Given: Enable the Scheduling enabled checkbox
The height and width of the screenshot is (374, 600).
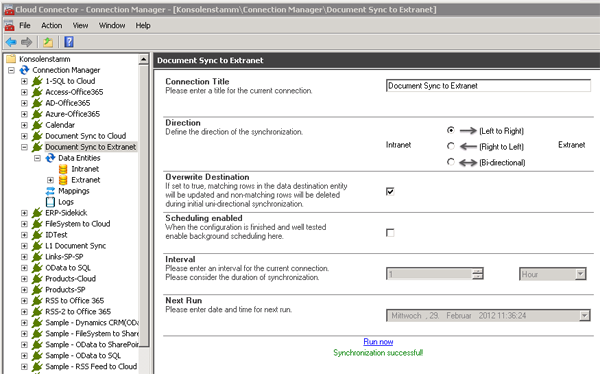Looking at the screenshot, I should click(x=390, y=232).
